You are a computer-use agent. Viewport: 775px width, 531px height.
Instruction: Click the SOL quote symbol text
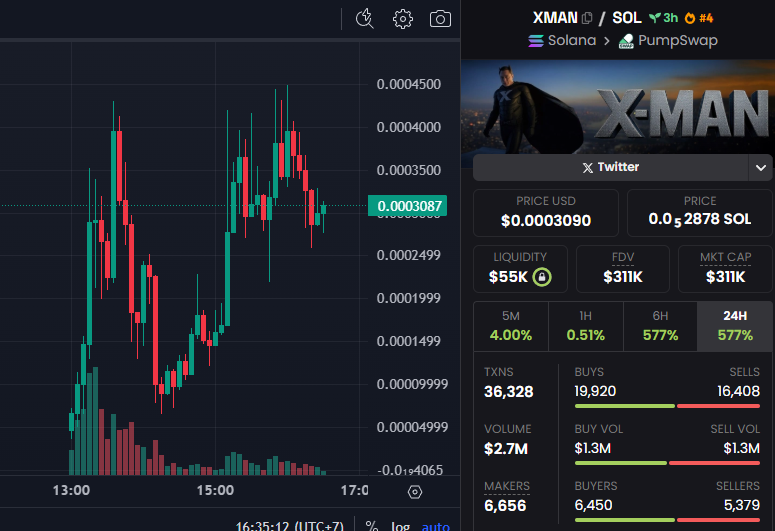point(627,18)
